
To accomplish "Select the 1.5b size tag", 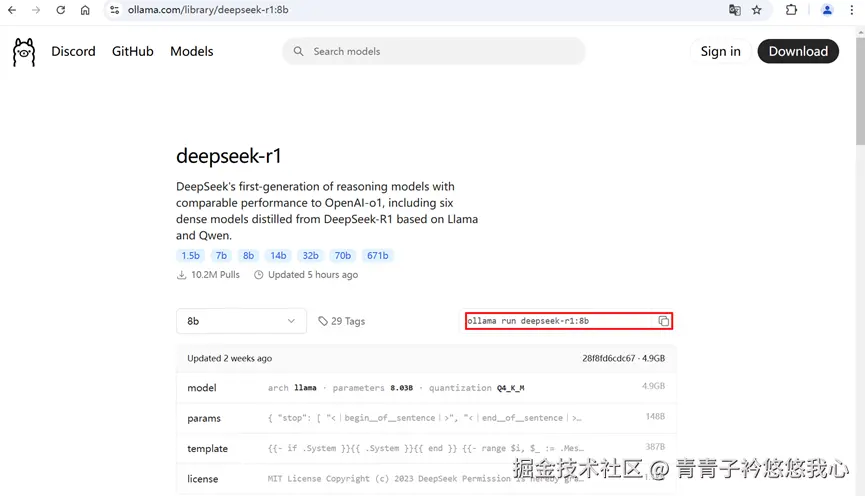I will click(x=190, y=255).
